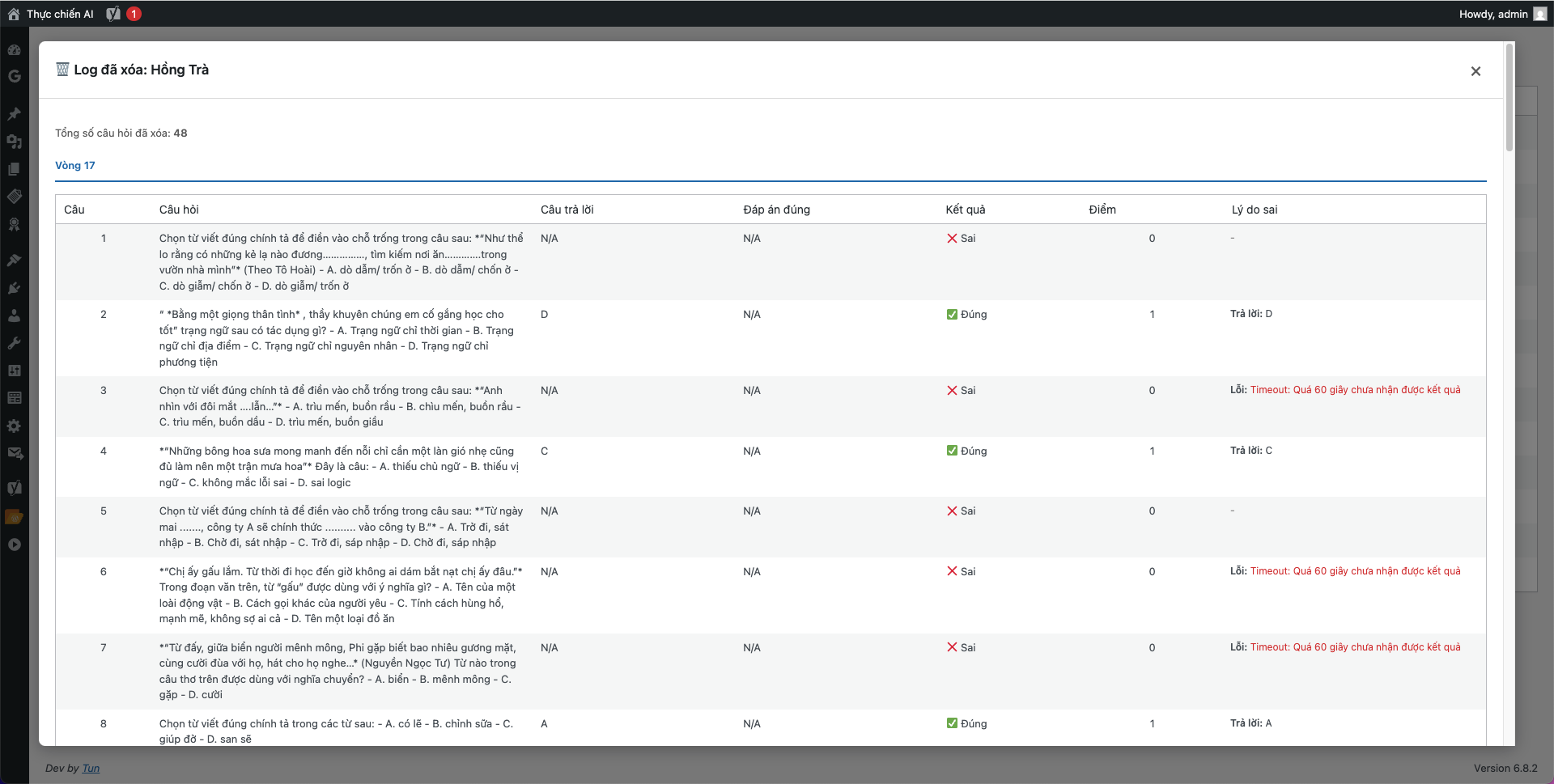Open Appearance paintbrush icon
The image size is (1554, 784).
14,261
